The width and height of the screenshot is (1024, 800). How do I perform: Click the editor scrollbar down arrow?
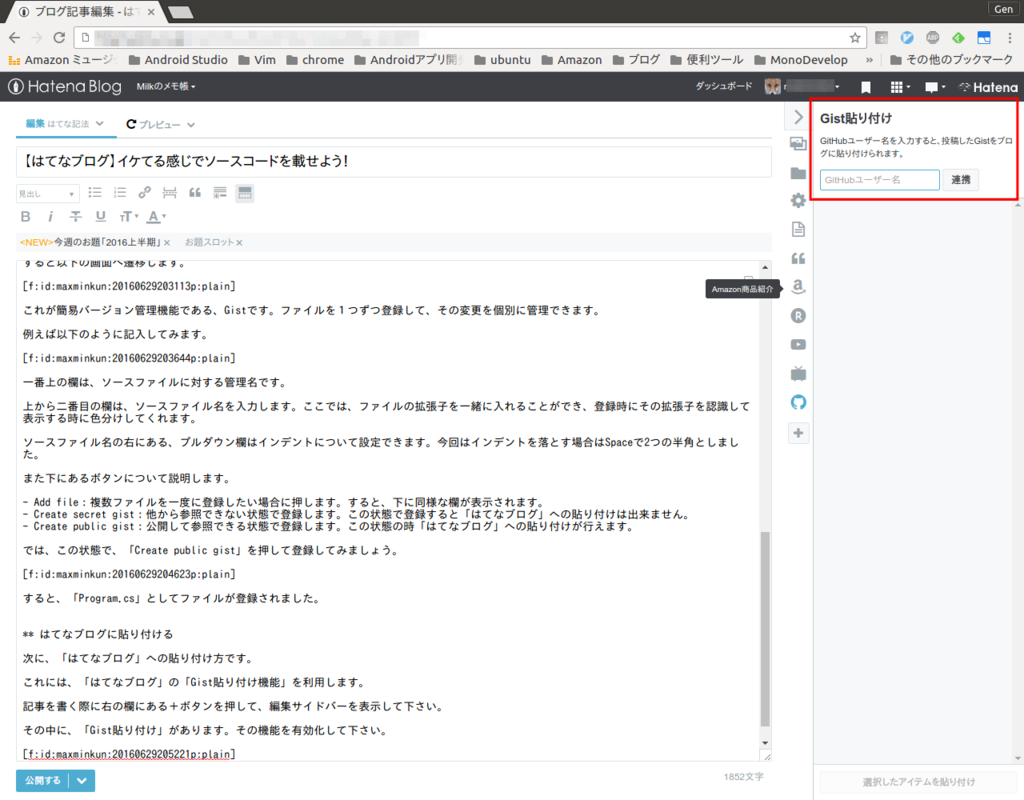pyautogui.click(x=765, y=743)
